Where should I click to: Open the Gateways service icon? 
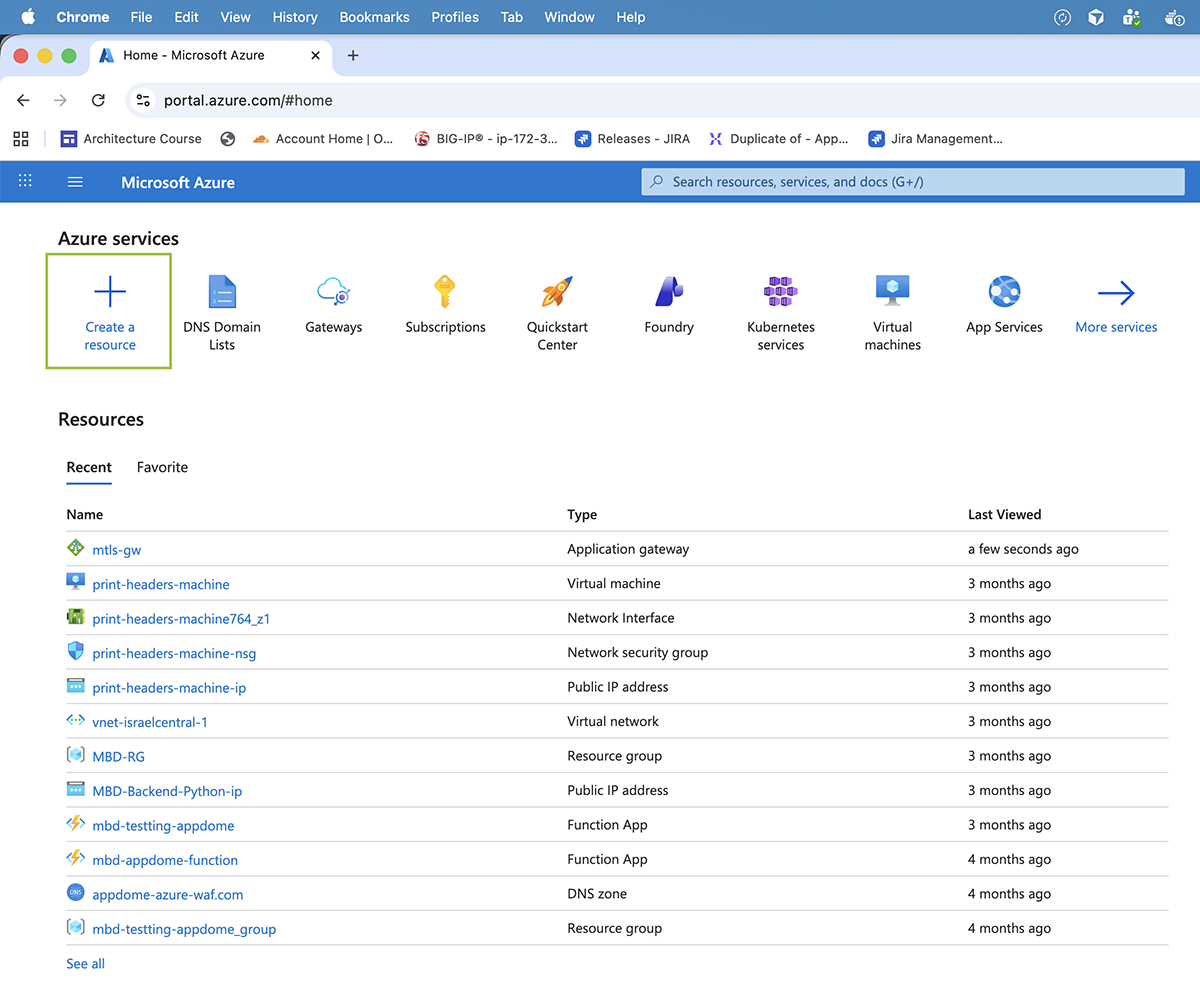[x=333, y=292]
